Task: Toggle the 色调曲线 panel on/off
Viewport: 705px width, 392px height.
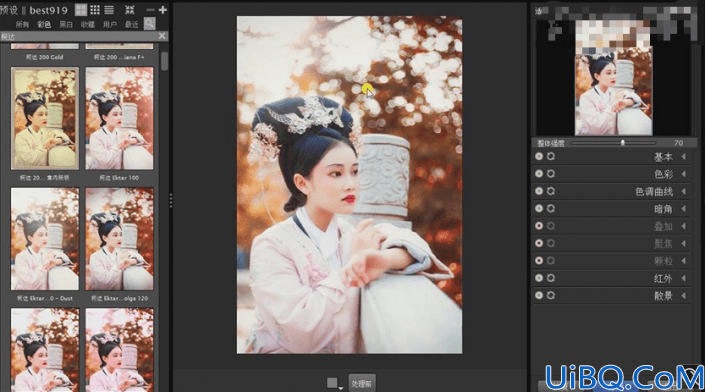Action: click(539, 191)
